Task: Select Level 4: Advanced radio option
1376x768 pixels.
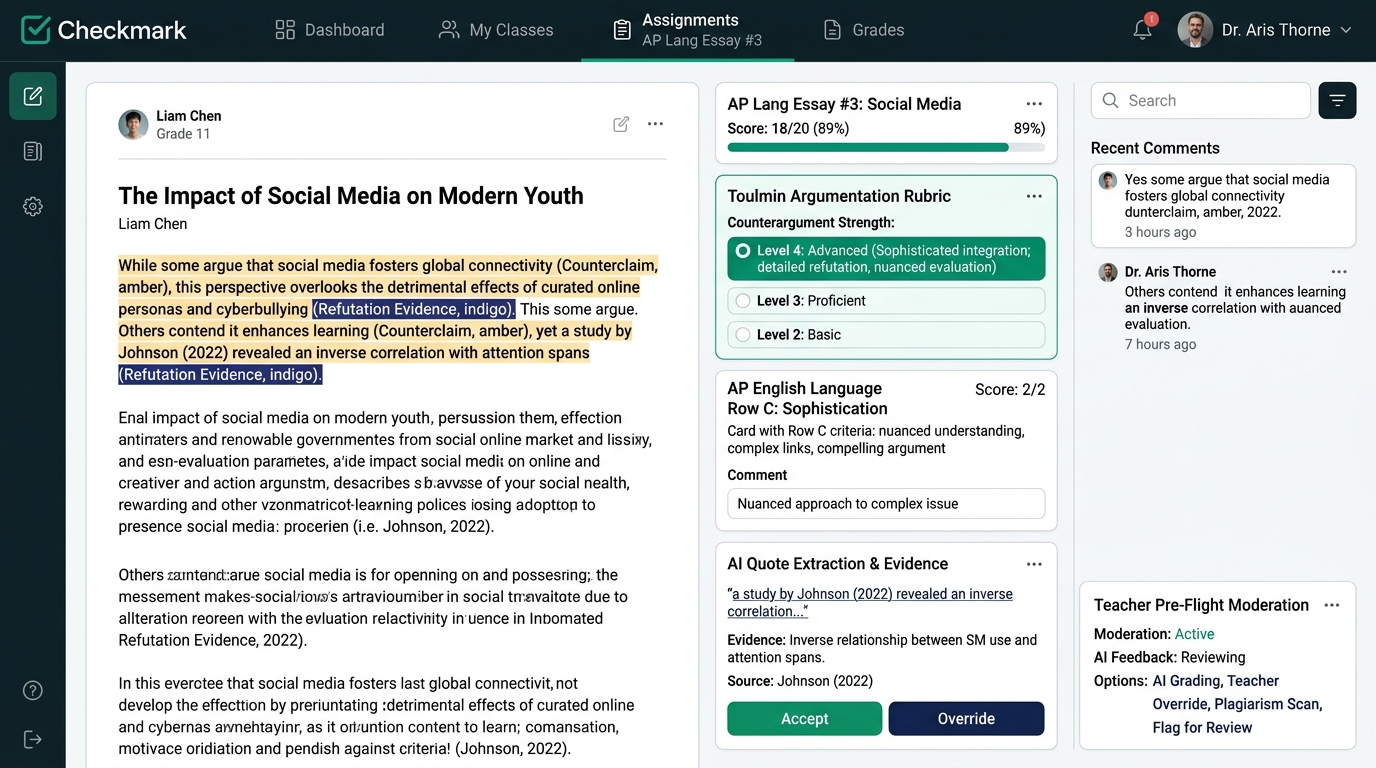Action: pos(886,258)
